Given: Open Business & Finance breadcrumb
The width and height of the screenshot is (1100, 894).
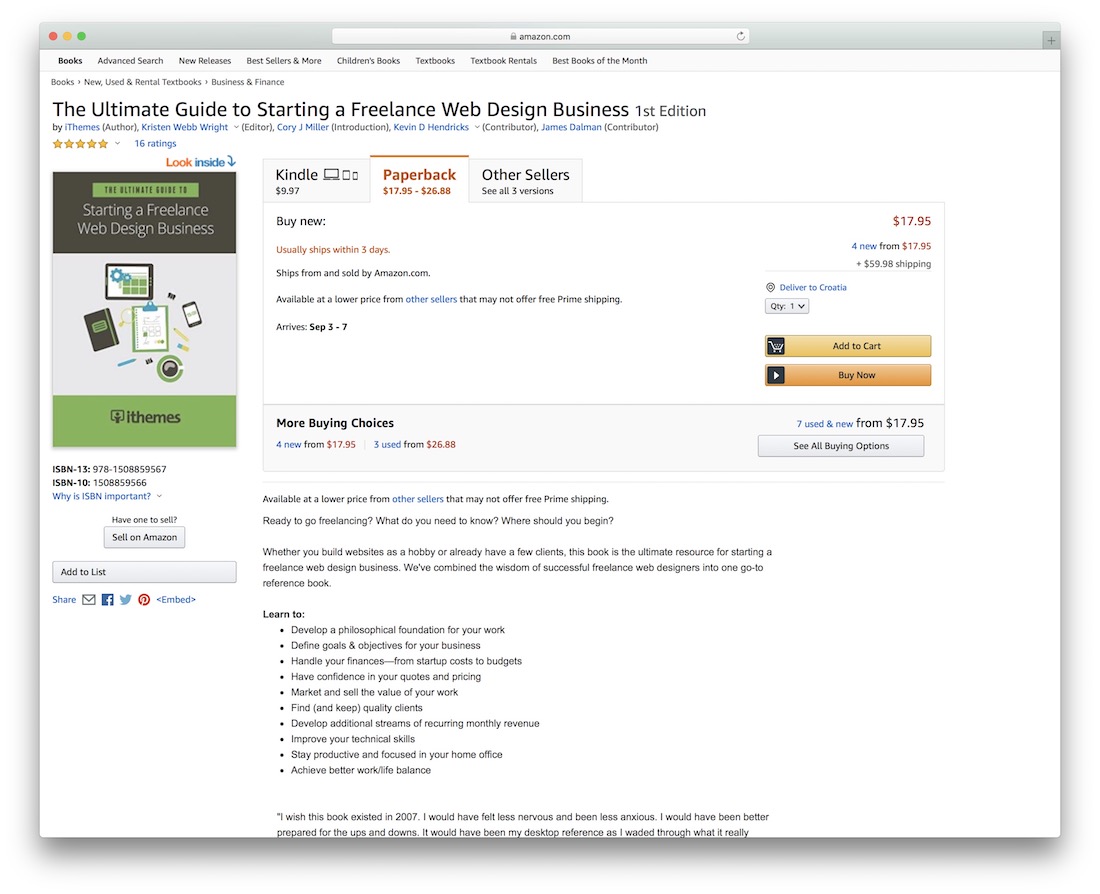Looking at the screenshot, I should [248, 82].
